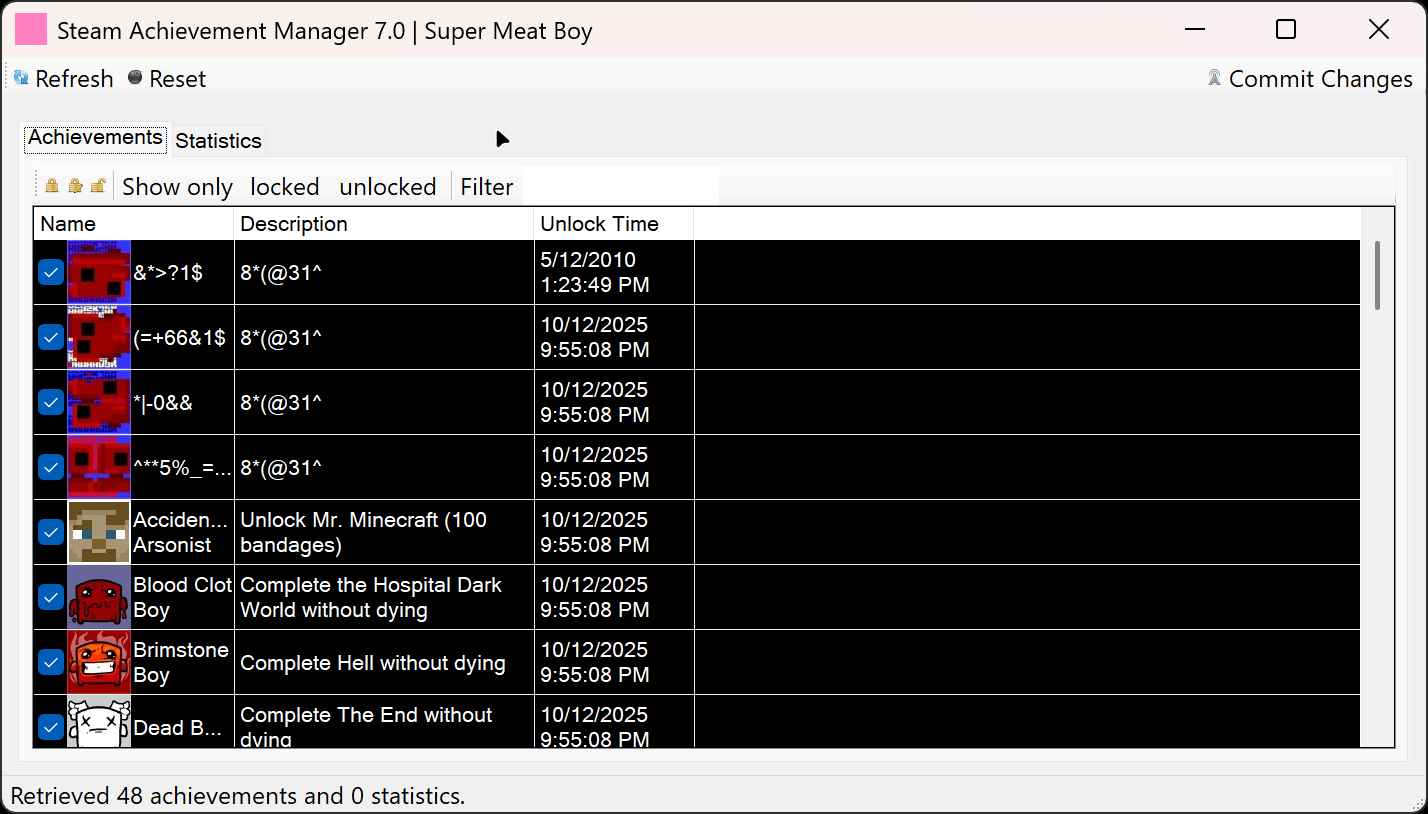Click the Refresh toolbar button

tap(63, 79)
